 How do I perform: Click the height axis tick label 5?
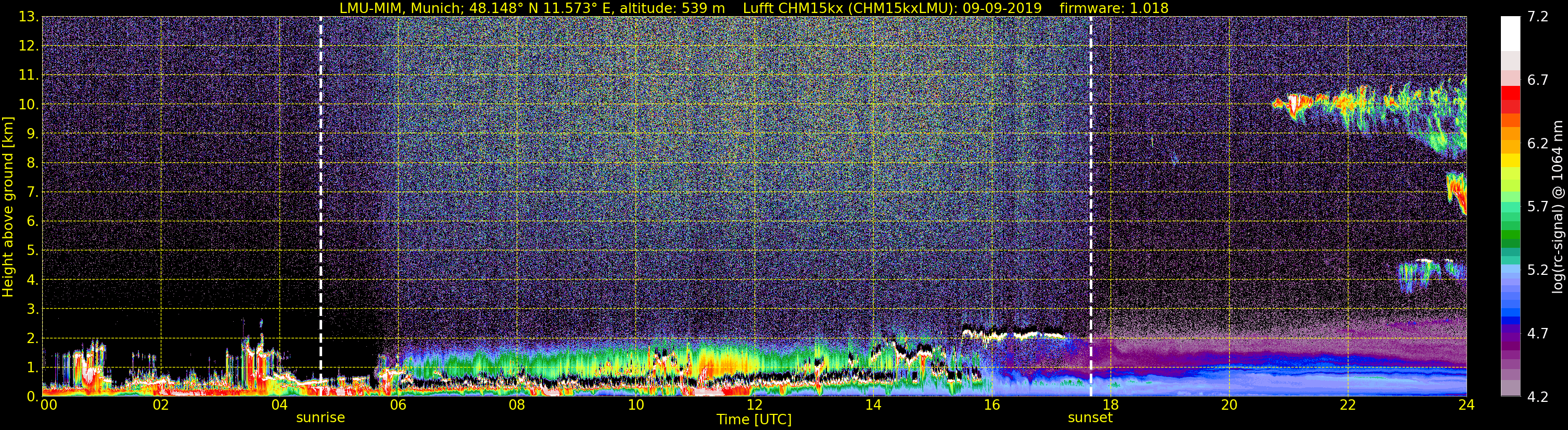(x=32, y=251)
